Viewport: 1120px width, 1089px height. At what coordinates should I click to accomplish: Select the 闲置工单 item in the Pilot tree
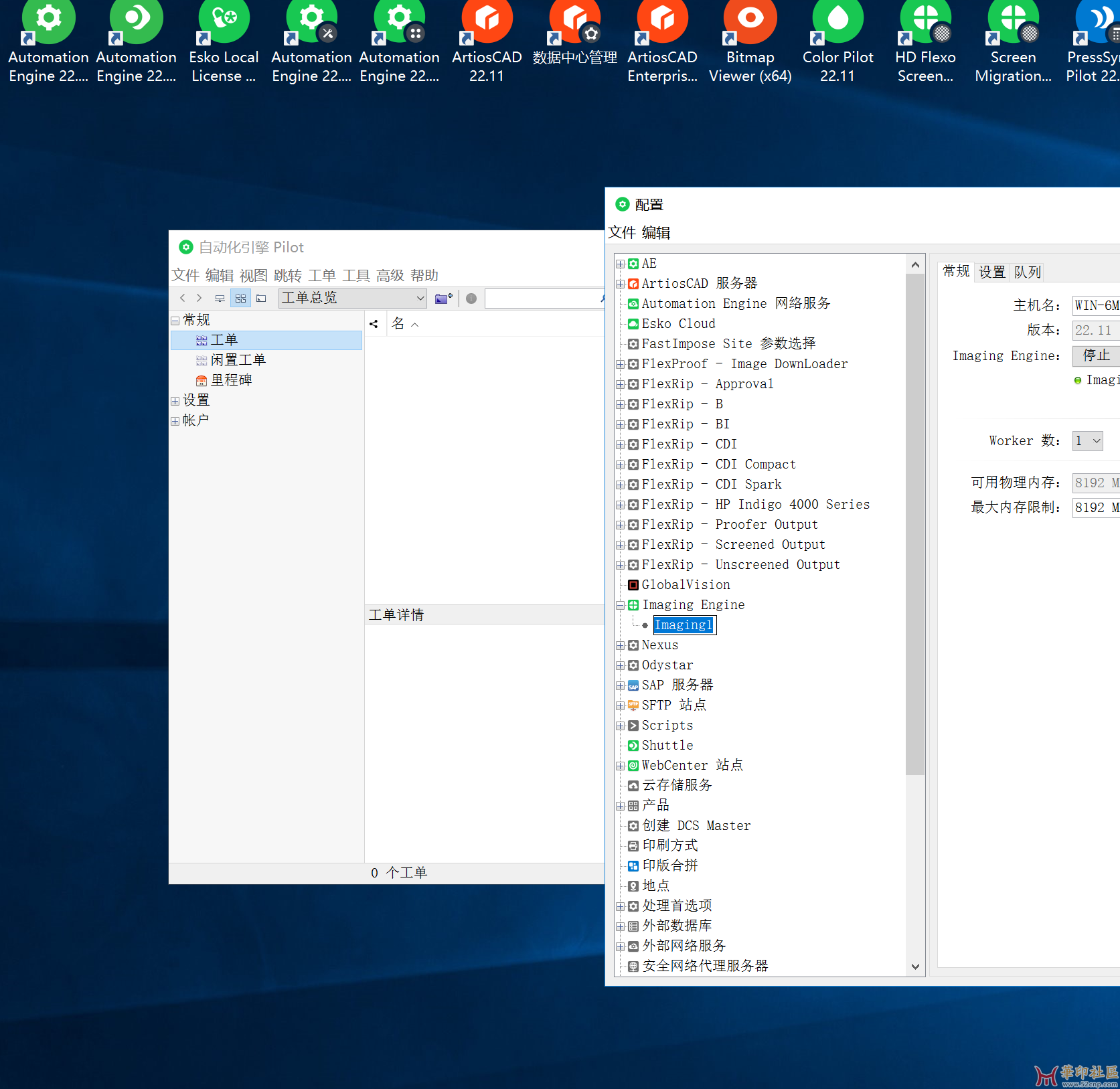(x=231, y=360)
